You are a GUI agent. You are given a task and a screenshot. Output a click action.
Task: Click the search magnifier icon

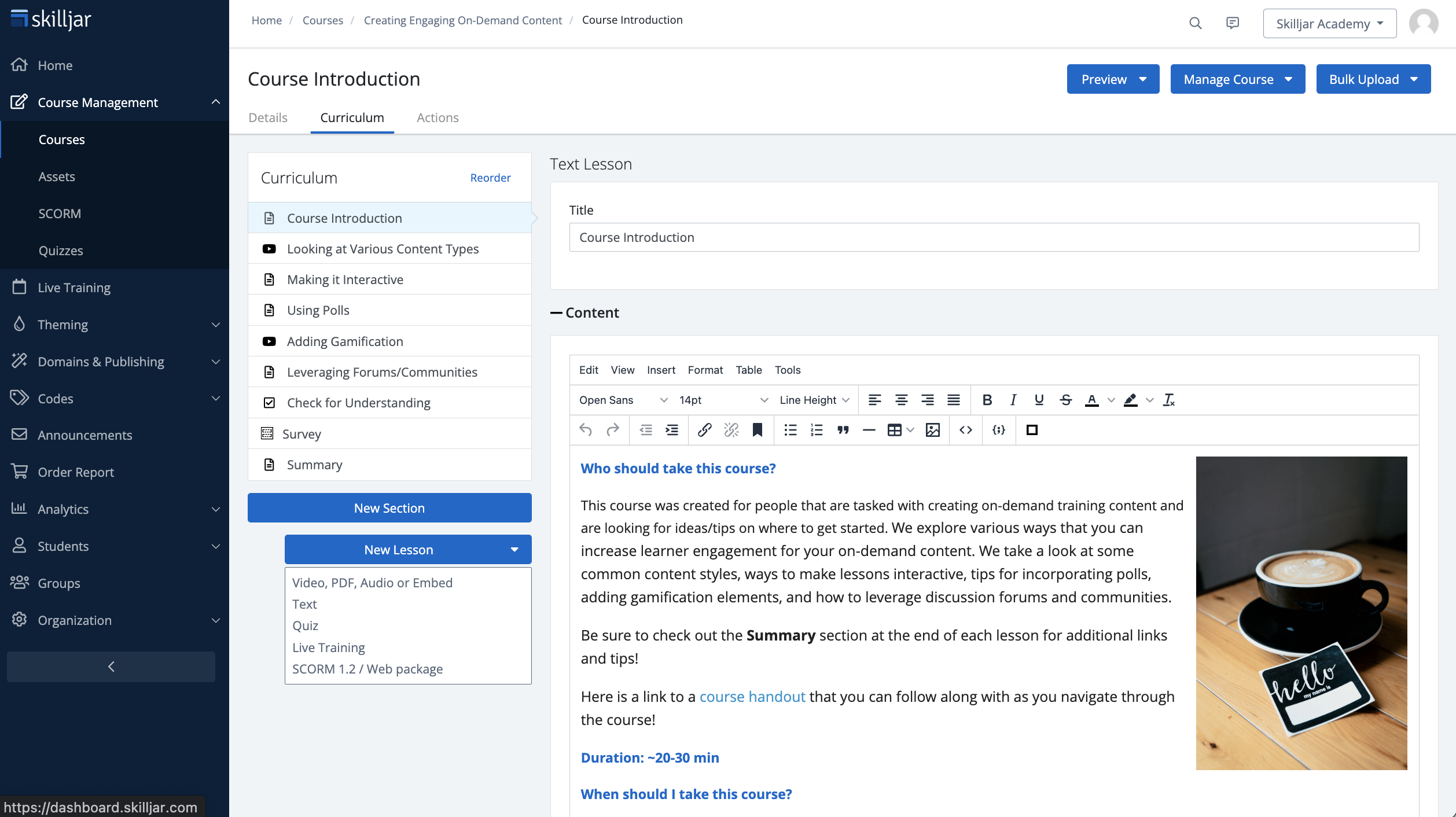[x=1195, y=23]
